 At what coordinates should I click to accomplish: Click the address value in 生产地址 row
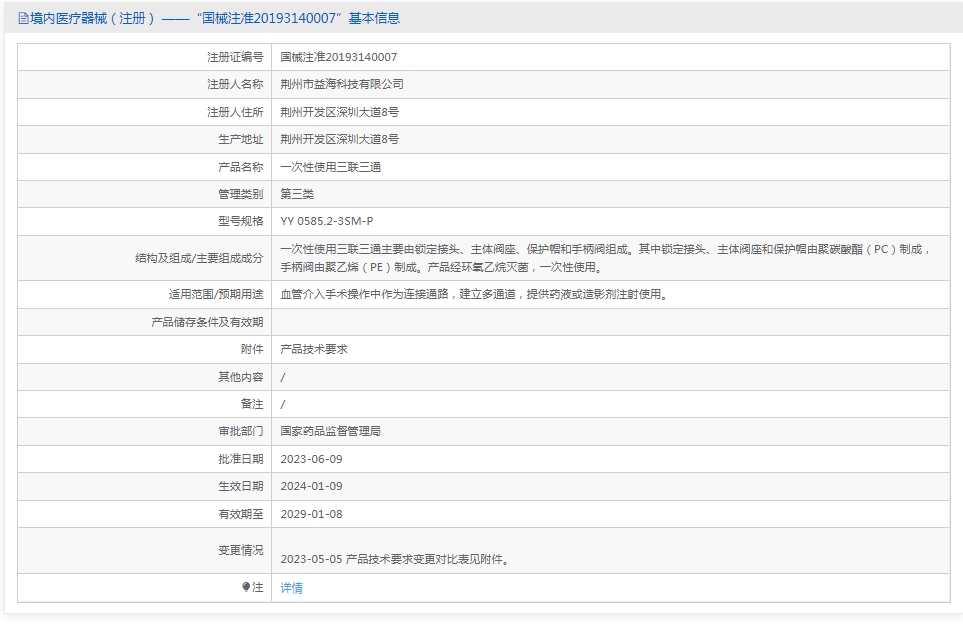coord(339,139)
